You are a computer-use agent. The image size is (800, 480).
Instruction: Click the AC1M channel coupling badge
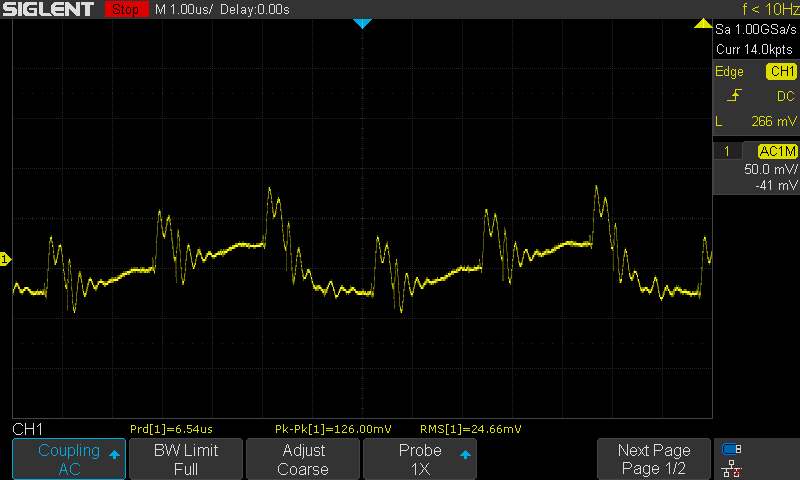pyautogui.click(x=778, y=151)
